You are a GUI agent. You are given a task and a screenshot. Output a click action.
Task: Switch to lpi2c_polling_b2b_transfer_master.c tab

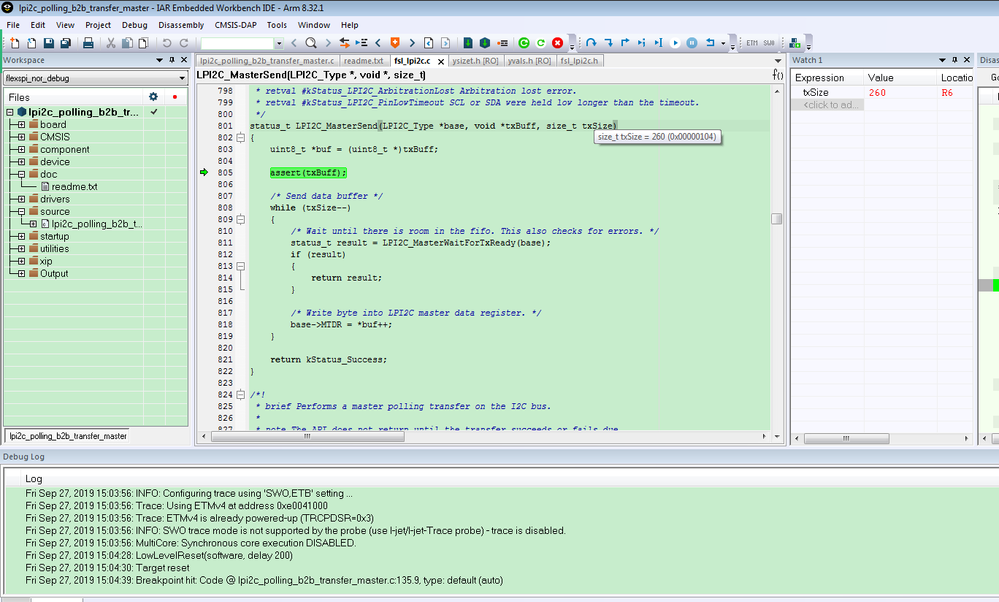[x=267, y=61]
